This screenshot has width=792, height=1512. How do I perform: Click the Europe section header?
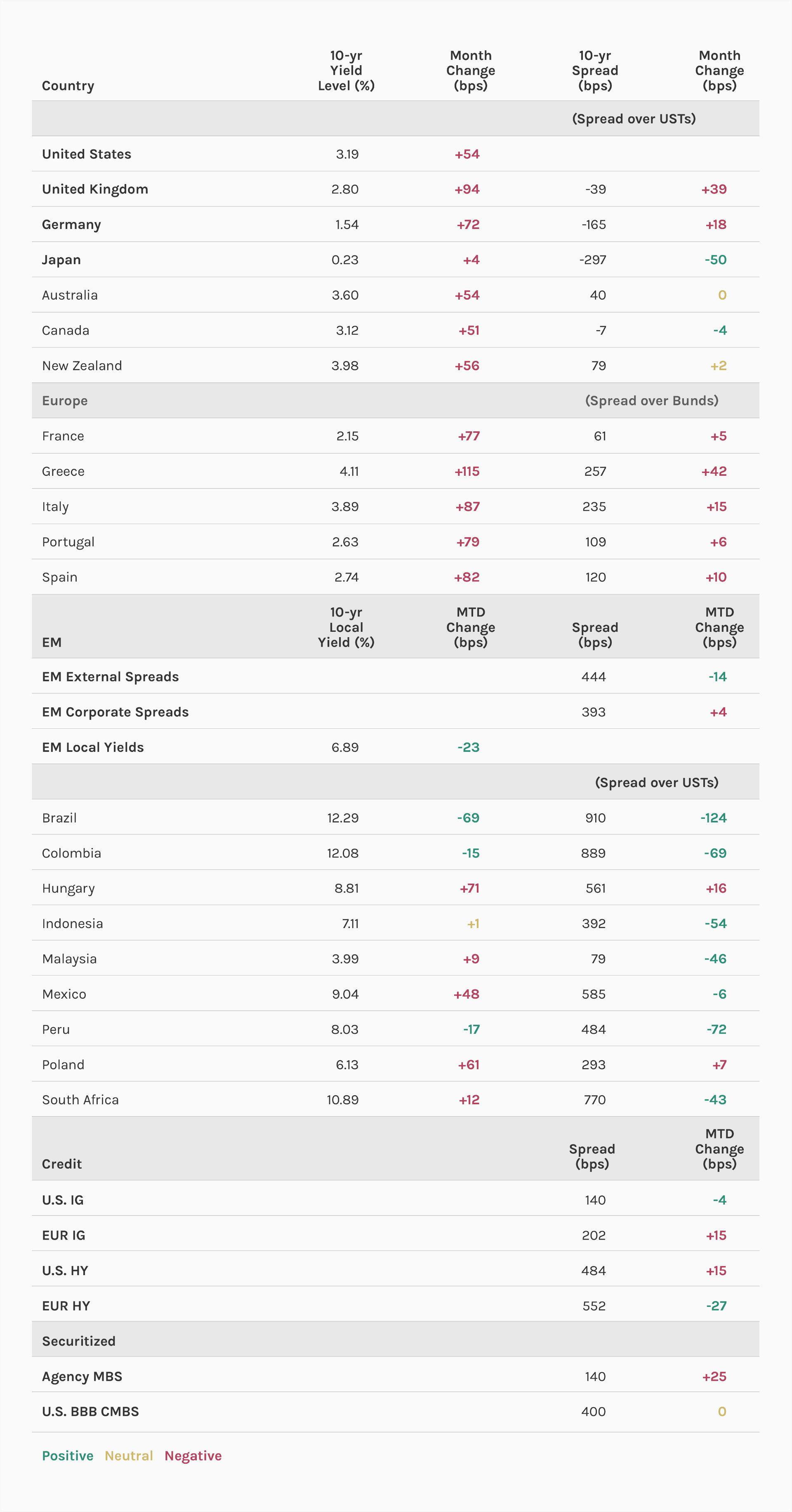64,401
